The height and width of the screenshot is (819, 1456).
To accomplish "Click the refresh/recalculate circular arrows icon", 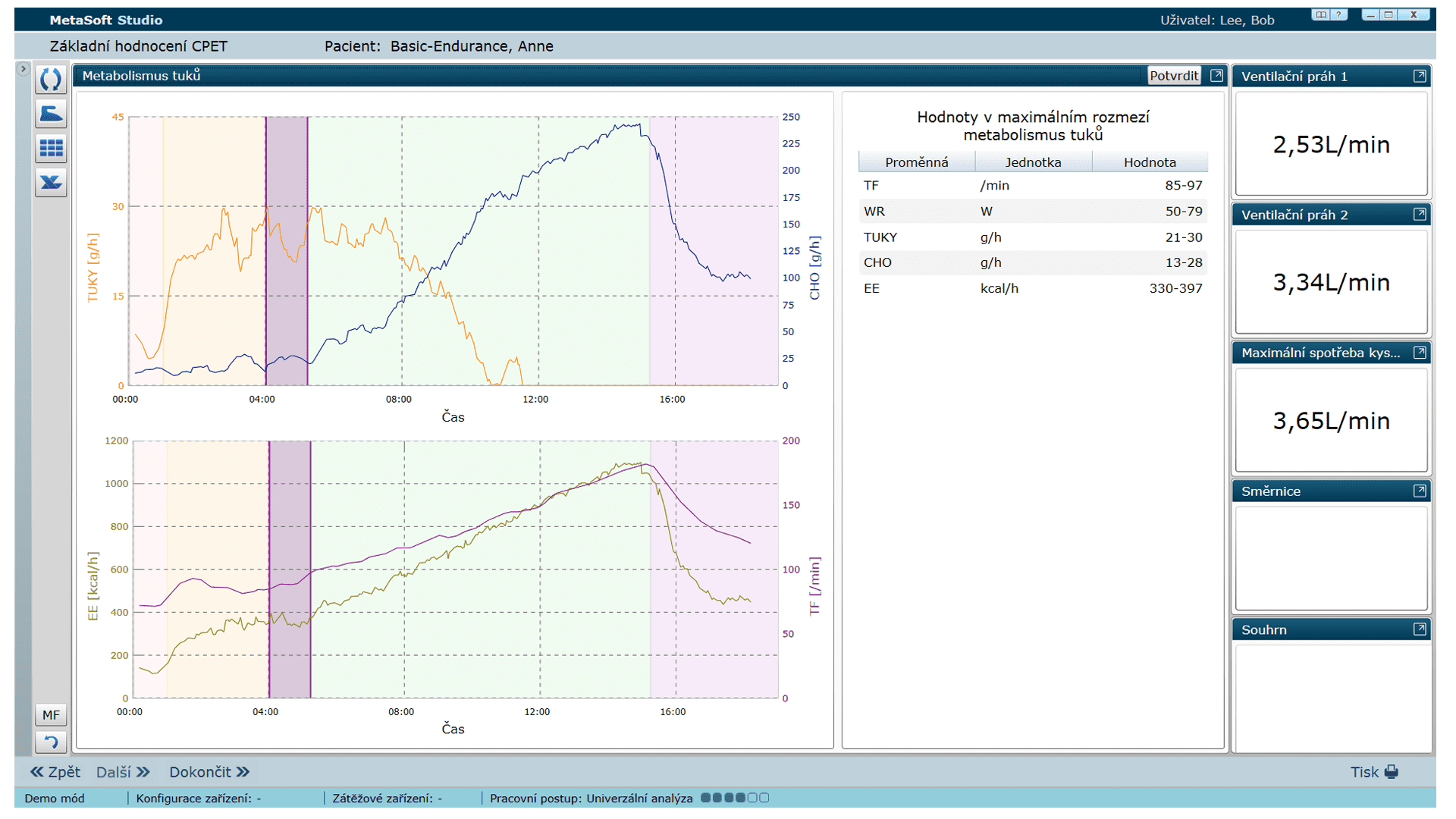I will coord(51,80).
